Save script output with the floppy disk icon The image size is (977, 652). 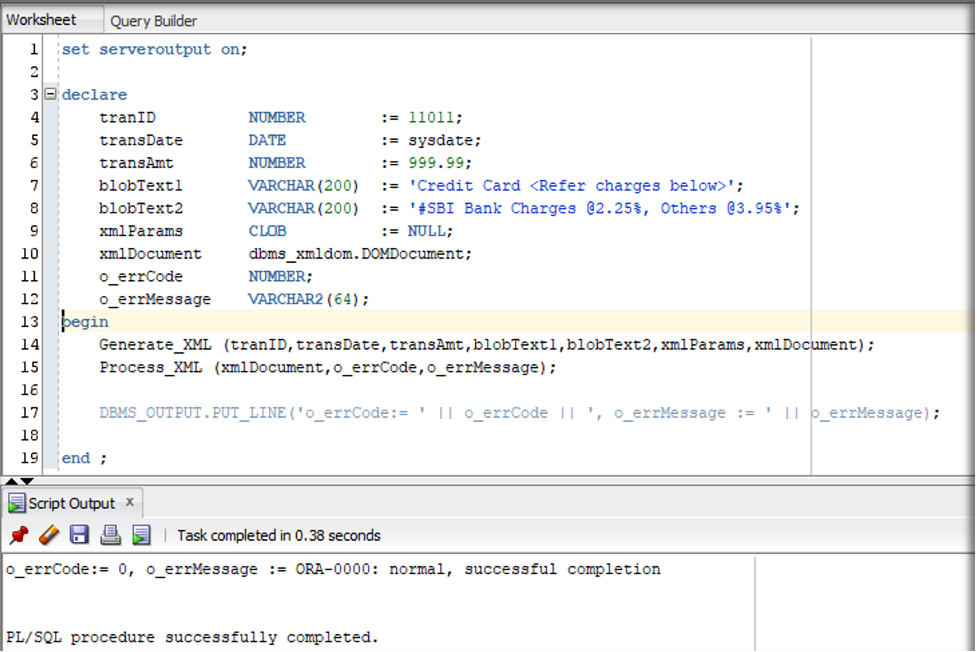(80, 535)
